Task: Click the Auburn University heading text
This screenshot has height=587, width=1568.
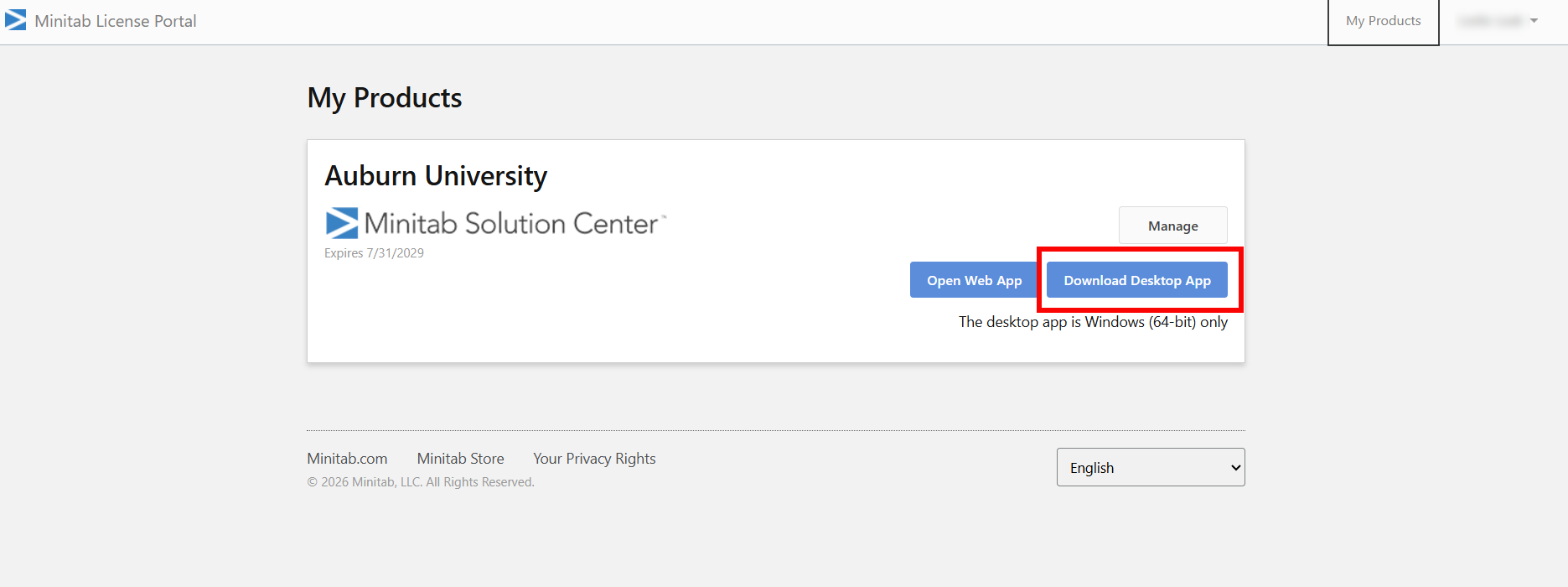Action: (436, 176)
